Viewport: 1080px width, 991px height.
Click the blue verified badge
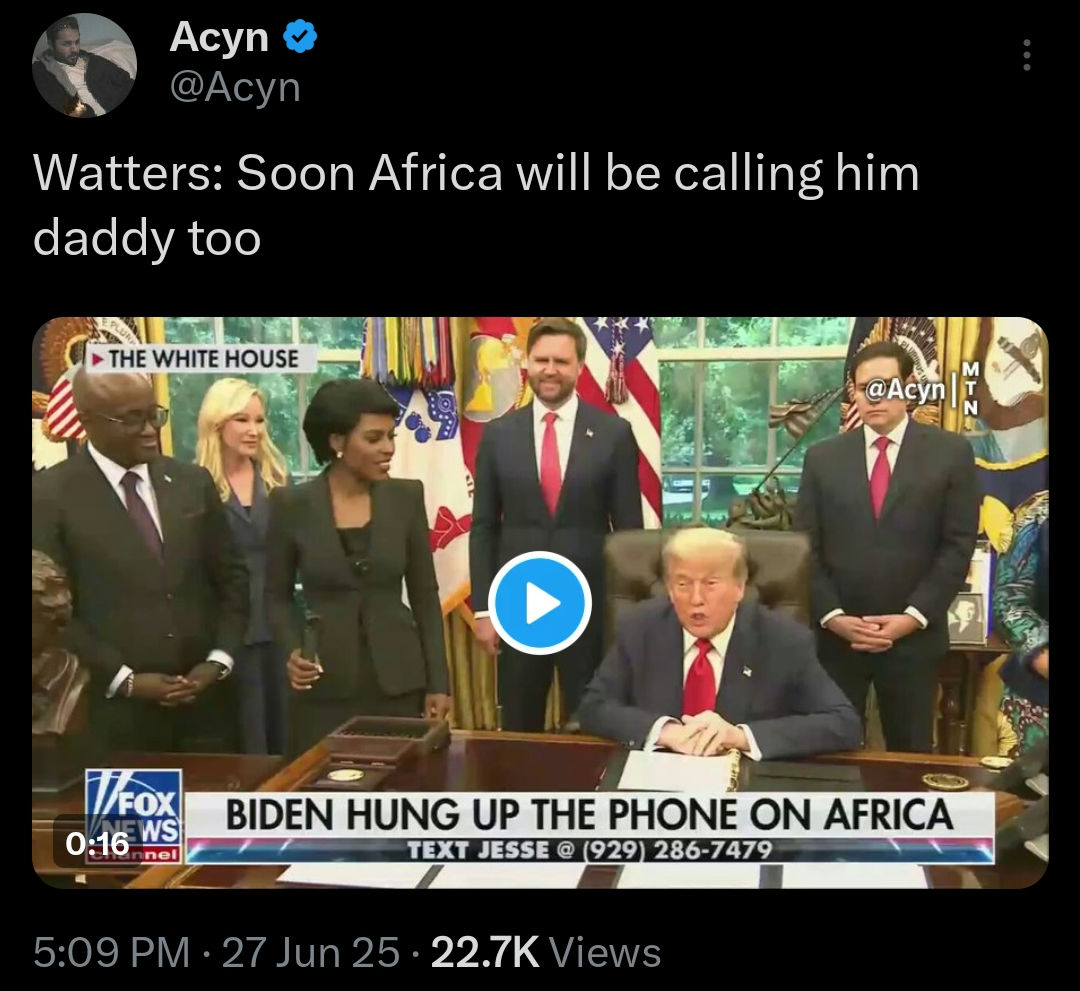300,36
